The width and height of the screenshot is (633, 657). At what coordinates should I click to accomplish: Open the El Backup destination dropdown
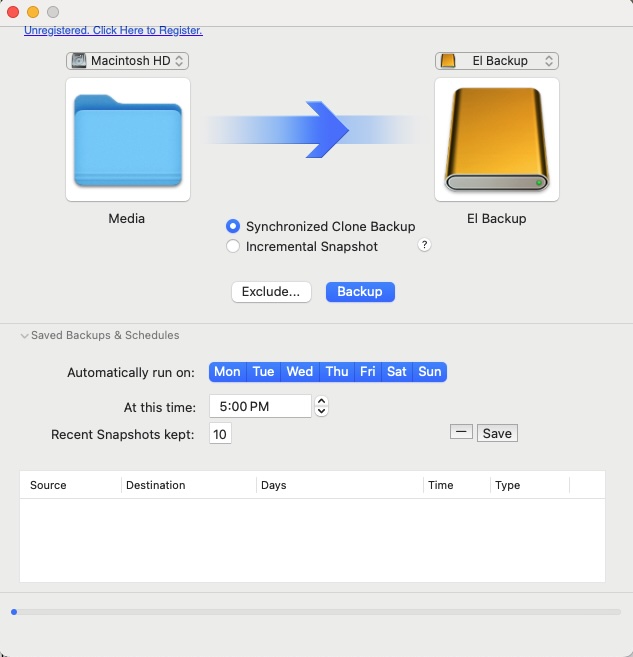[x=497, y=61]
